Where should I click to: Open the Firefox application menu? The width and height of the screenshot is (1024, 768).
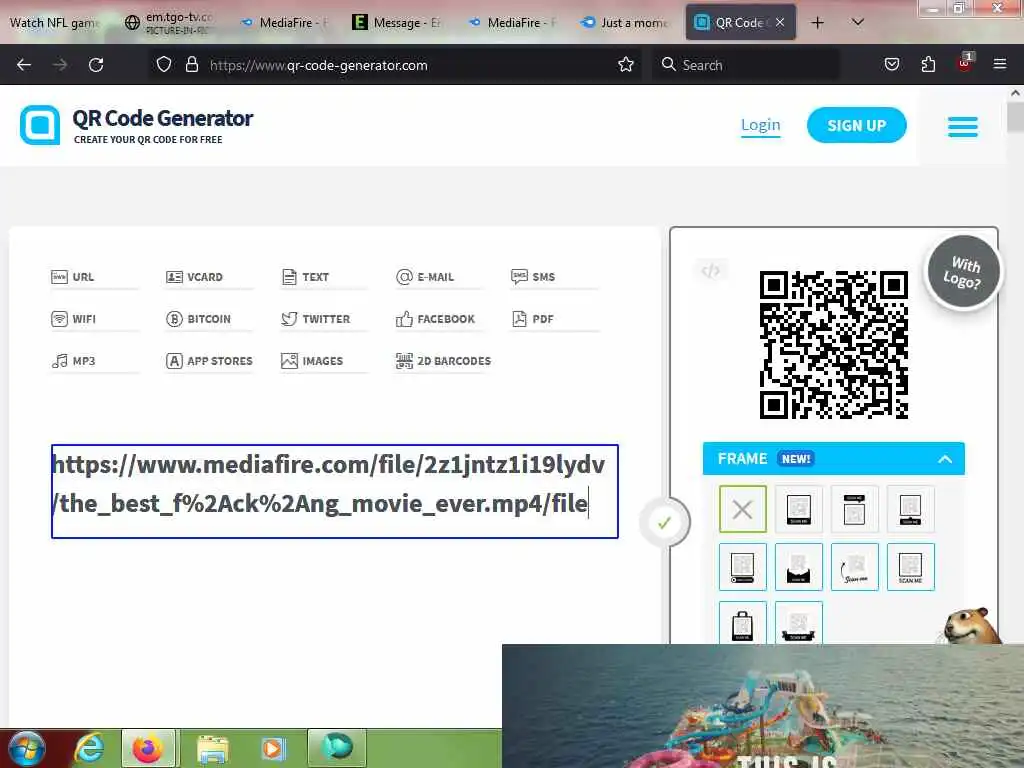point(999,65)
